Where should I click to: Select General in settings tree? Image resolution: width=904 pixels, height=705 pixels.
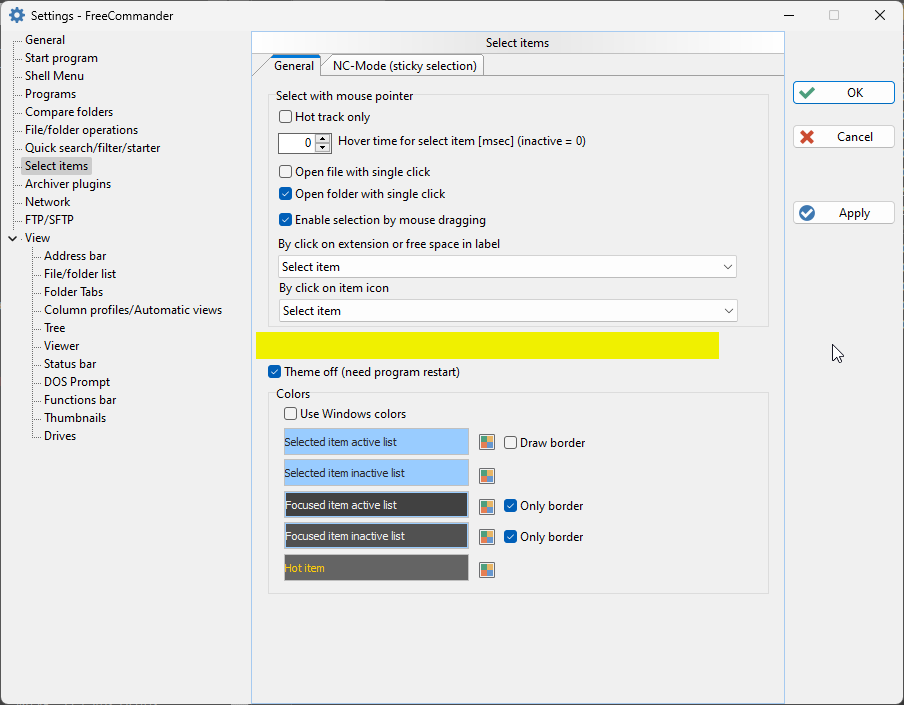click(x=44, y=40)
